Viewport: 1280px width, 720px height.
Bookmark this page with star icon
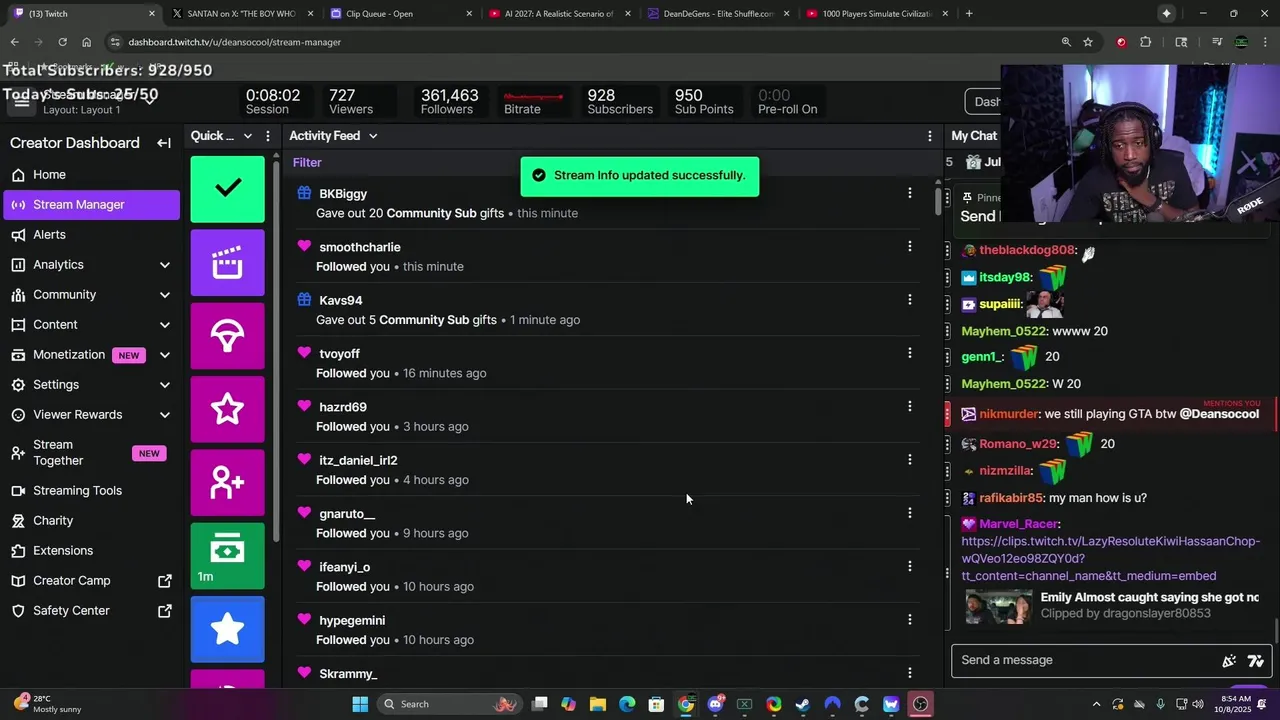tap(1088, 42)
